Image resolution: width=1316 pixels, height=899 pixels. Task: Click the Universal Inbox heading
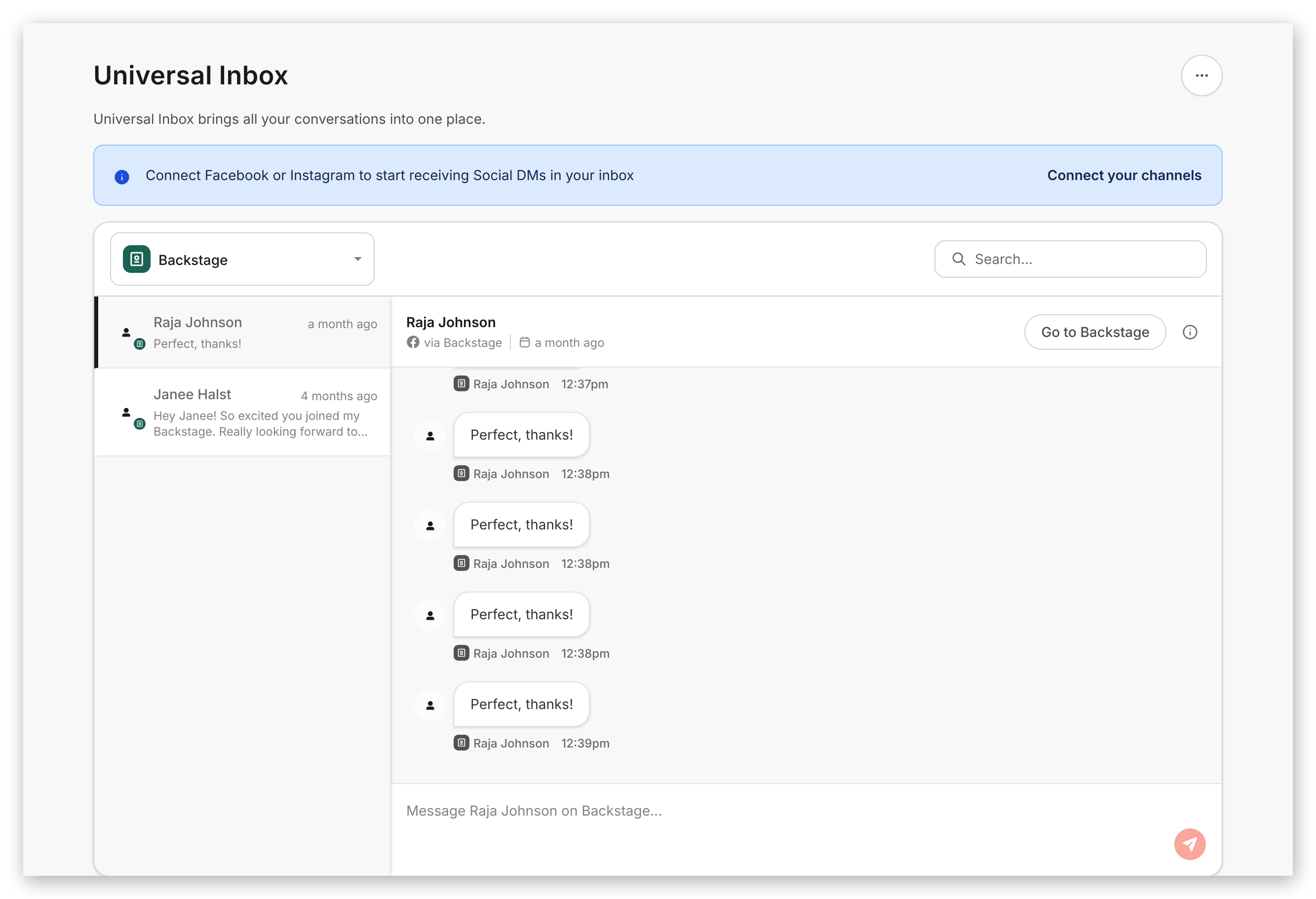pyautogui.click(x=191, y=75)
